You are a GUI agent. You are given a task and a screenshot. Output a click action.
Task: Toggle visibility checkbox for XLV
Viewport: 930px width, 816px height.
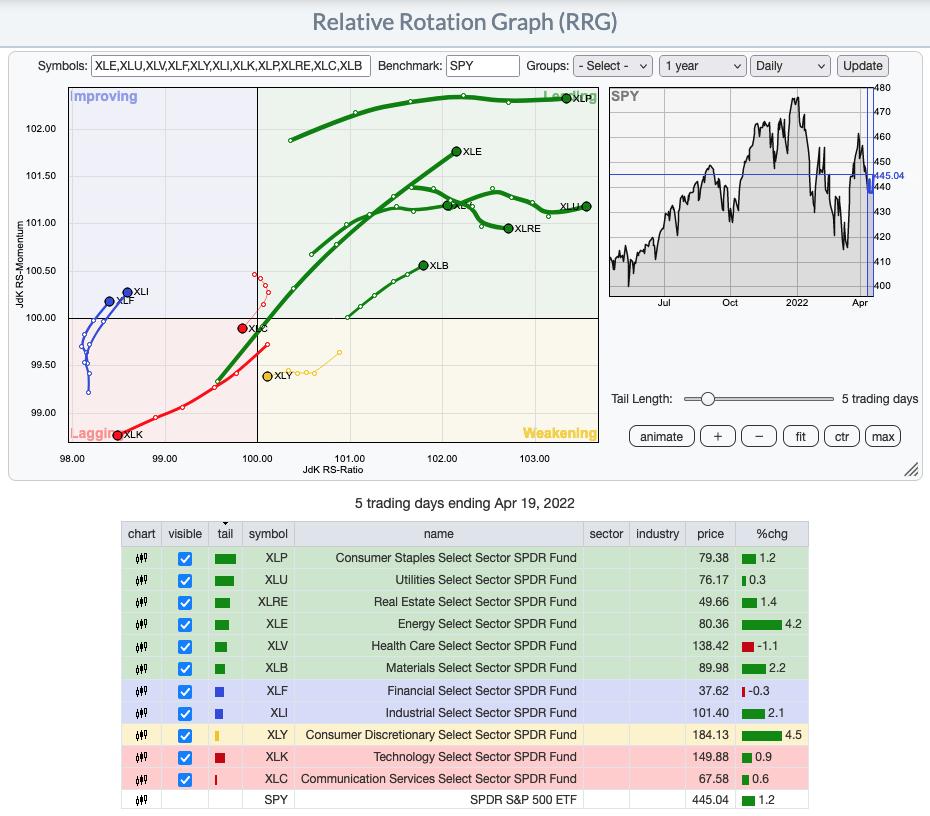point(185,647)
